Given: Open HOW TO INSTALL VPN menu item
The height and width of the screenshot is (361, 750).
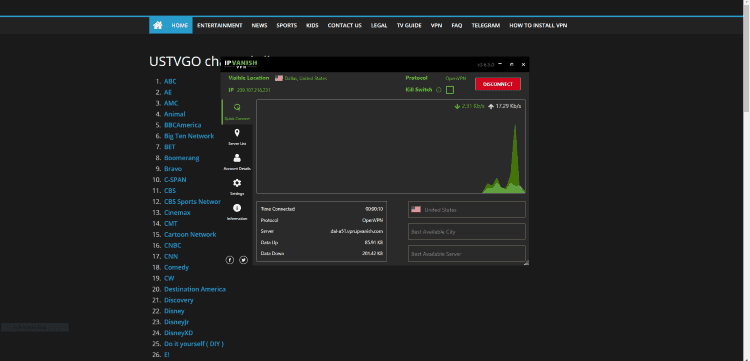Looking at the screenshot, I should (x=538, y=25).
